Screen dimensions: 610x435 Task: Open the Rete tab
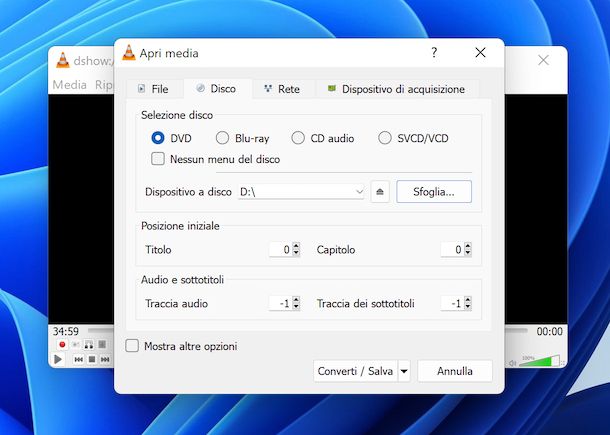click(x=283, y=89)
